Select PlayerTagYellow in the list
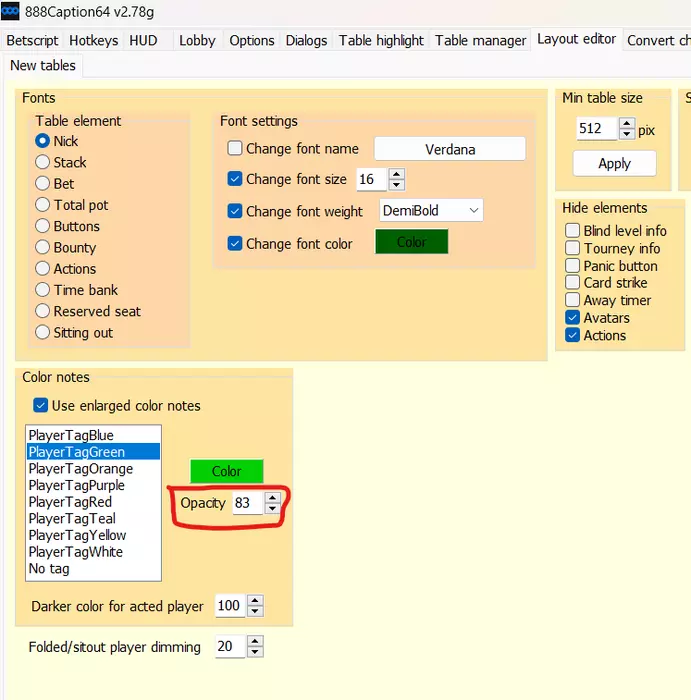The height and width of the screenshot is (700, 691). coord(93,535)
